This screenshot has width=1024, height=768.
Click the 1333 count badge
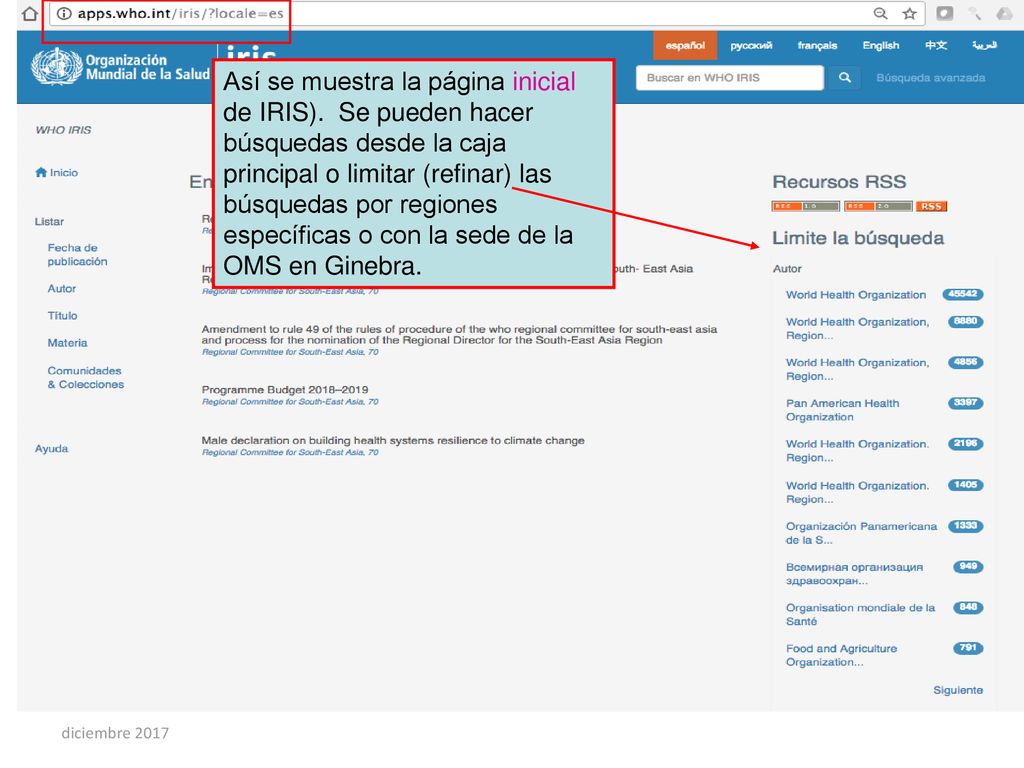click(965, 526)
